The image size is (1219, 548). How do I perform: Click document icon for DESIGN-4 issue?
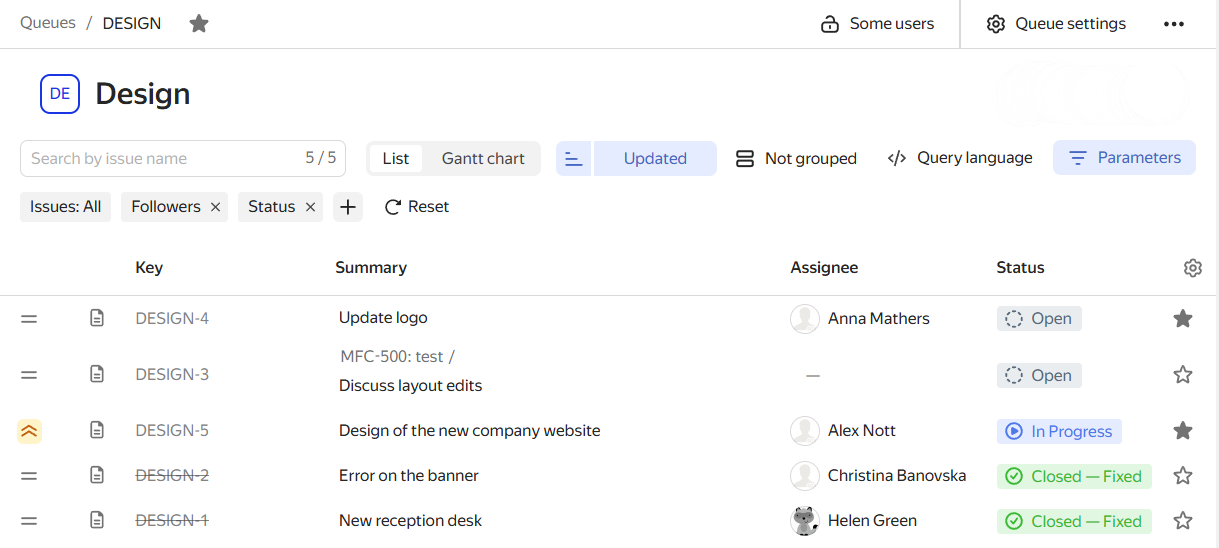click(x=97, y=319)
